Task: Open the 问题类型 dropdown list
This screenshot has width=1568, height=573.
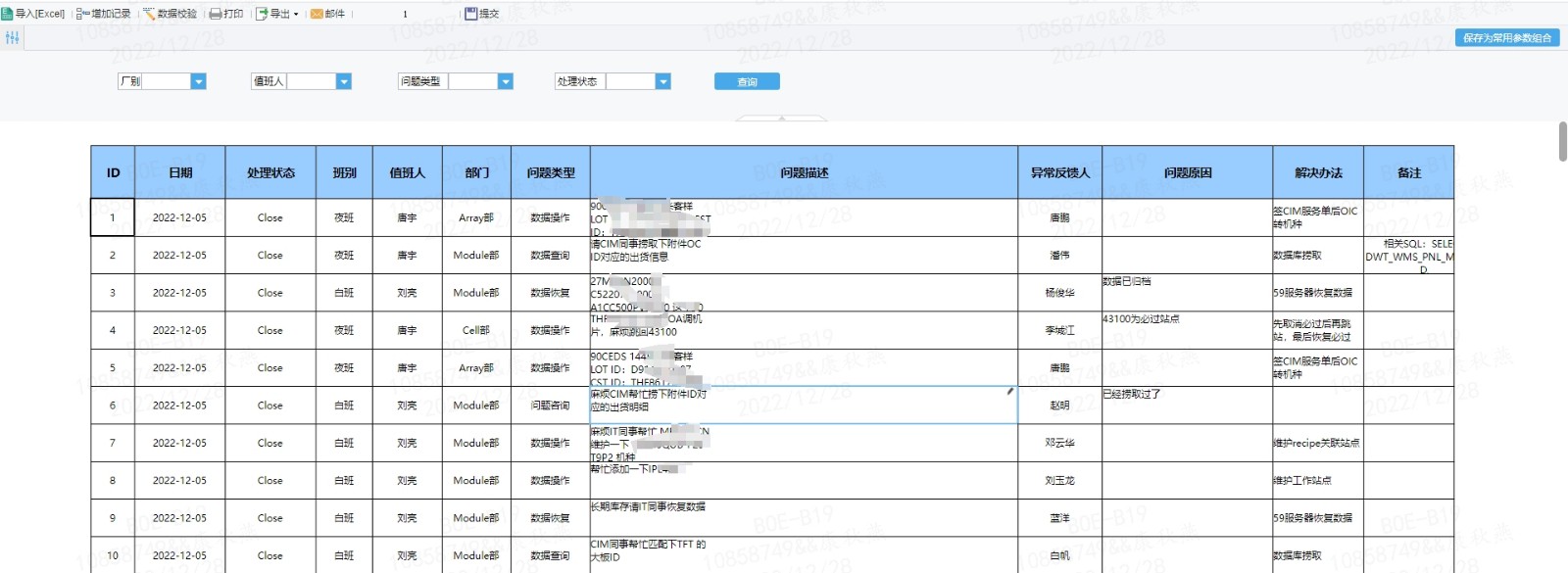Action: (506, 81)
